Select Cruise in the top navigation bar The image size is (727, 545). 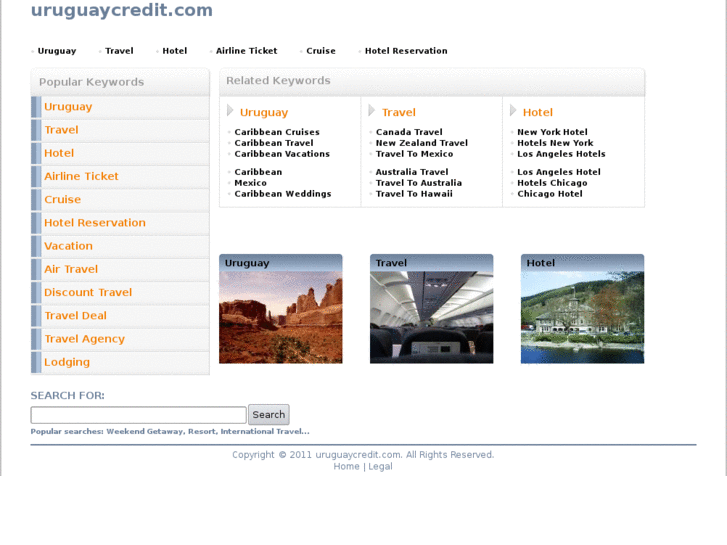tap(321, 51)
